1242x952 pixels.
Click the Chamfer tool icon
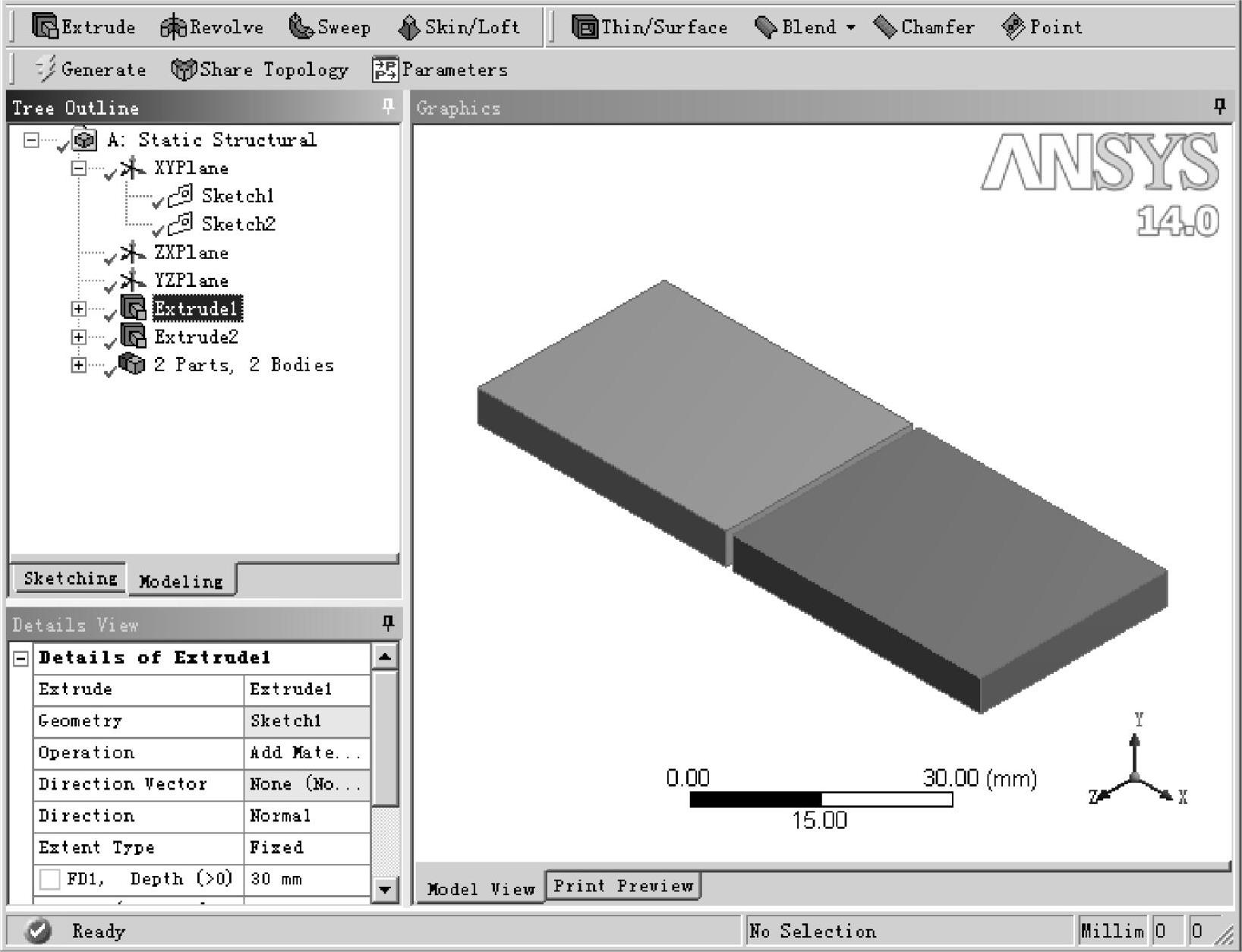point(885,27)
